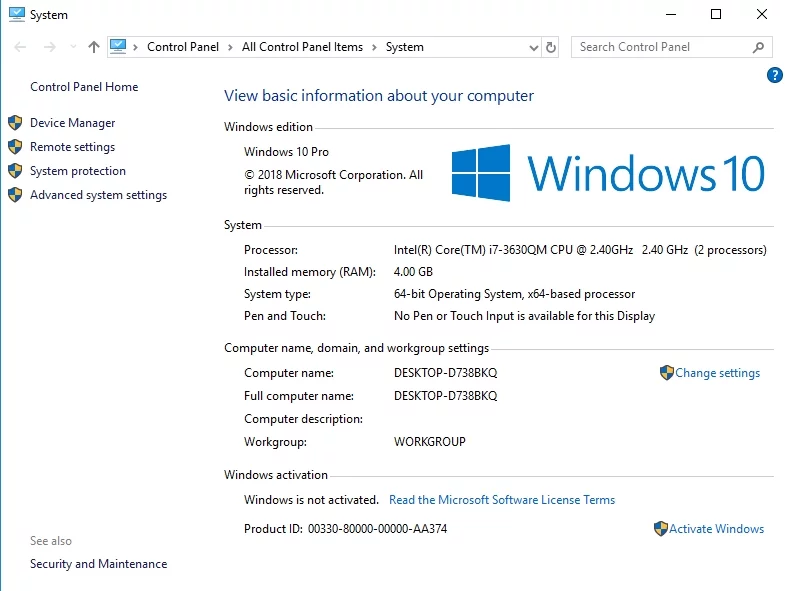The width and height of the screenshot is (785, 591).
Task: Open Security and Maintenance
Action: 98,564
